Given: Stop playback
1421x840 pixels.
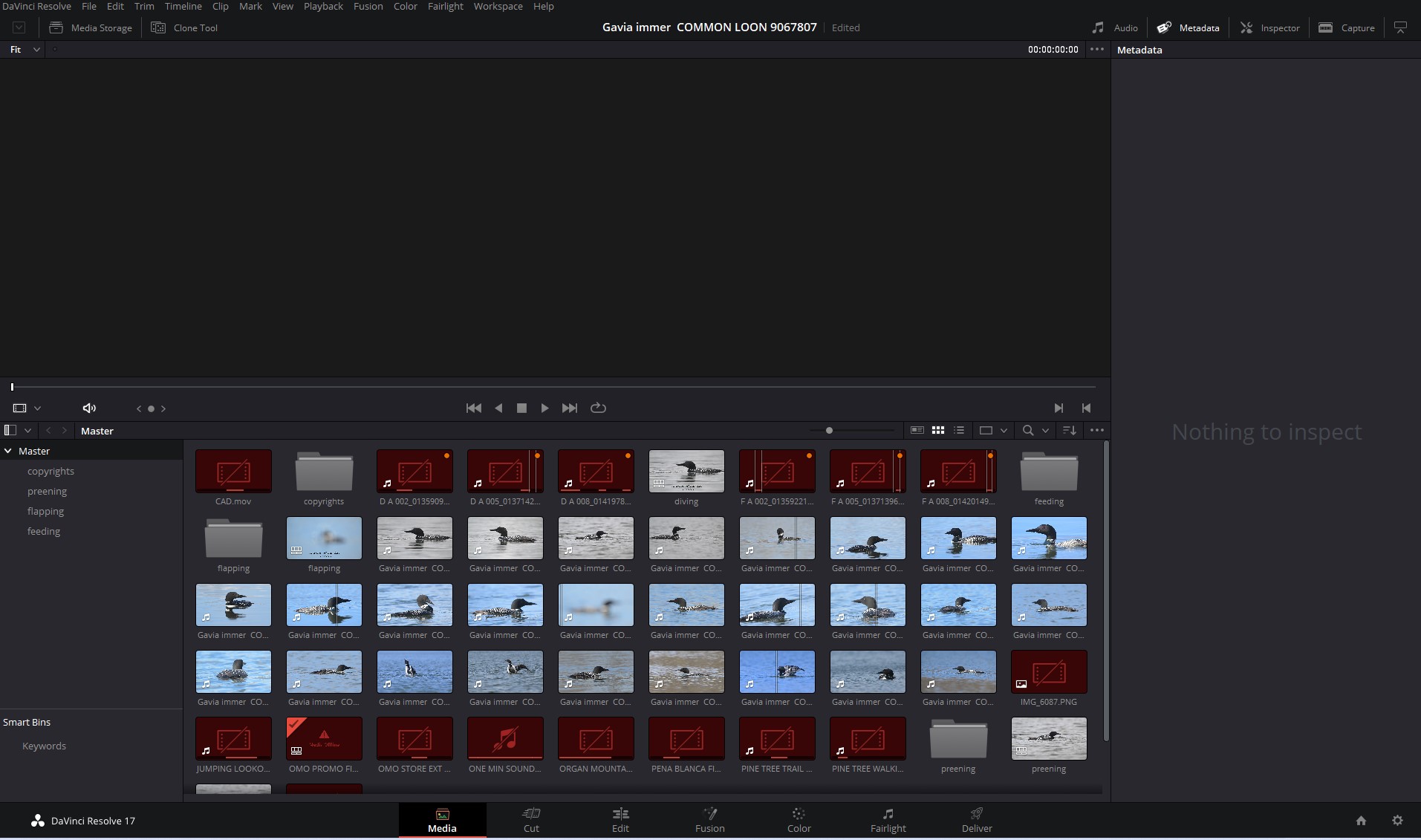Looking at the screenshot, I should [x=521, y=408].
